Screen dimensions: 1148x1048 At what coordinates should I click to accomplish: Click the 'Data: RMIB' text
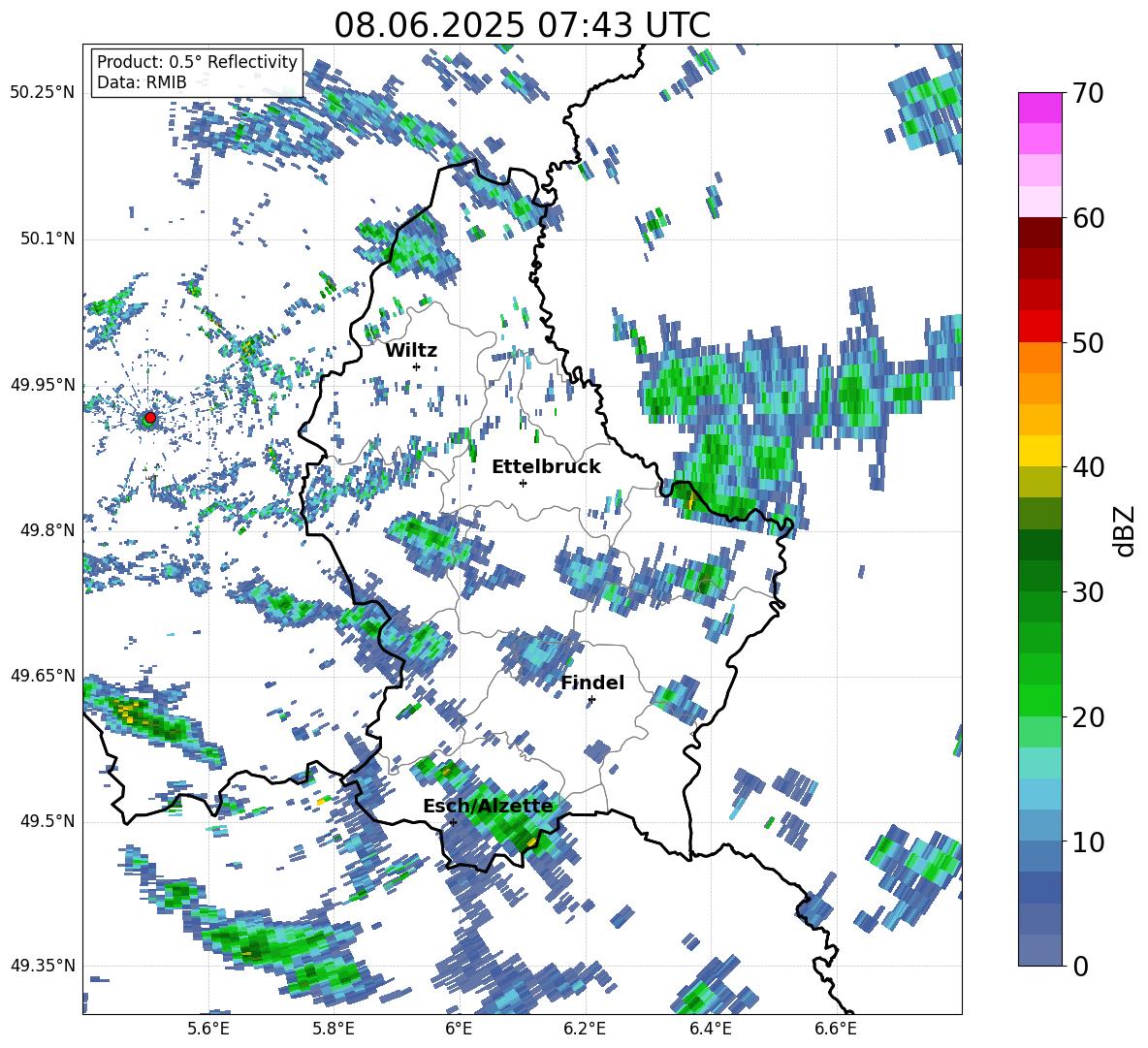[x=142, y=82]
